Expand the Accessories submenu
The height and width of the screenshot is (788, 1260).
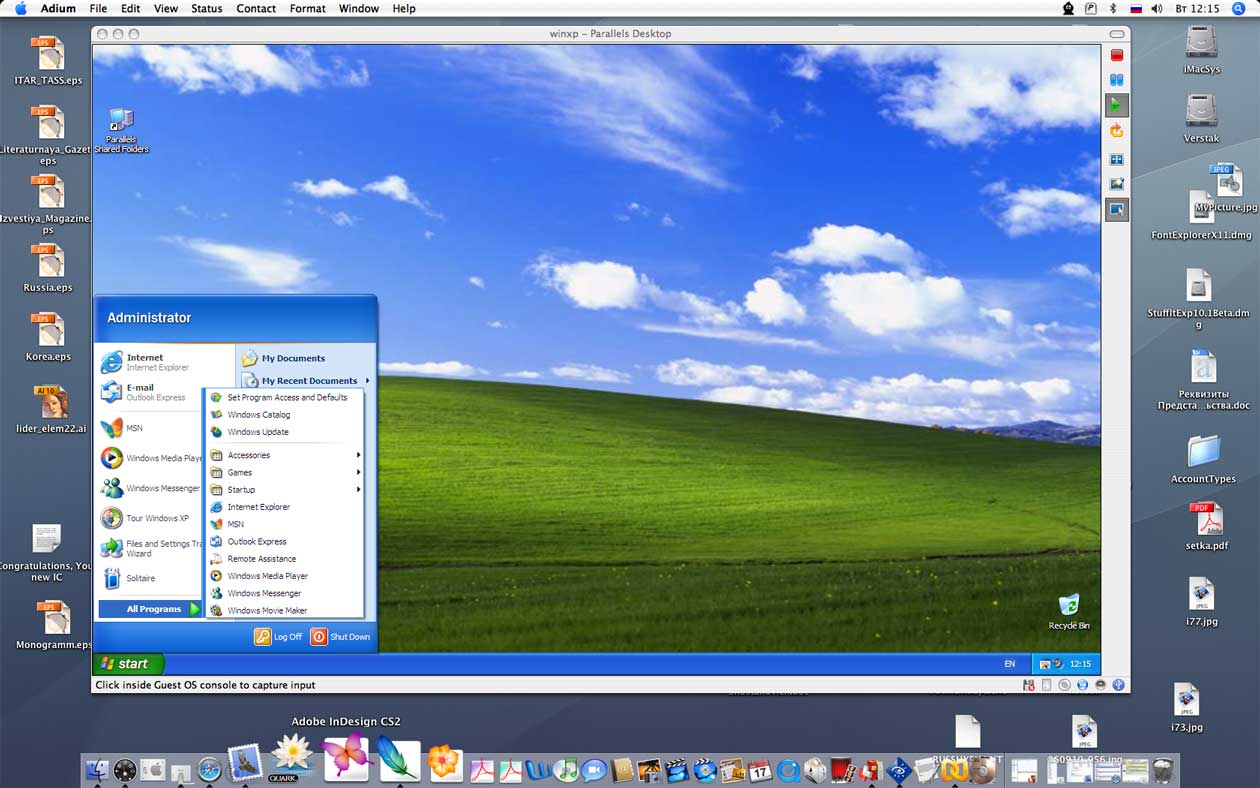coord(285,455)
